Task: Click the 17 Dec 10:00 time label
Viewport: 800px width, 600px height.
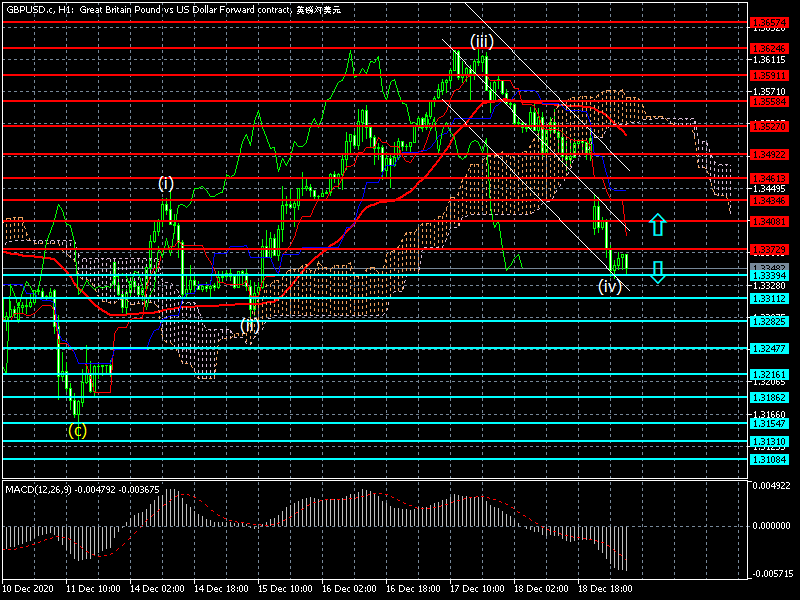Action: coord(476,591)
